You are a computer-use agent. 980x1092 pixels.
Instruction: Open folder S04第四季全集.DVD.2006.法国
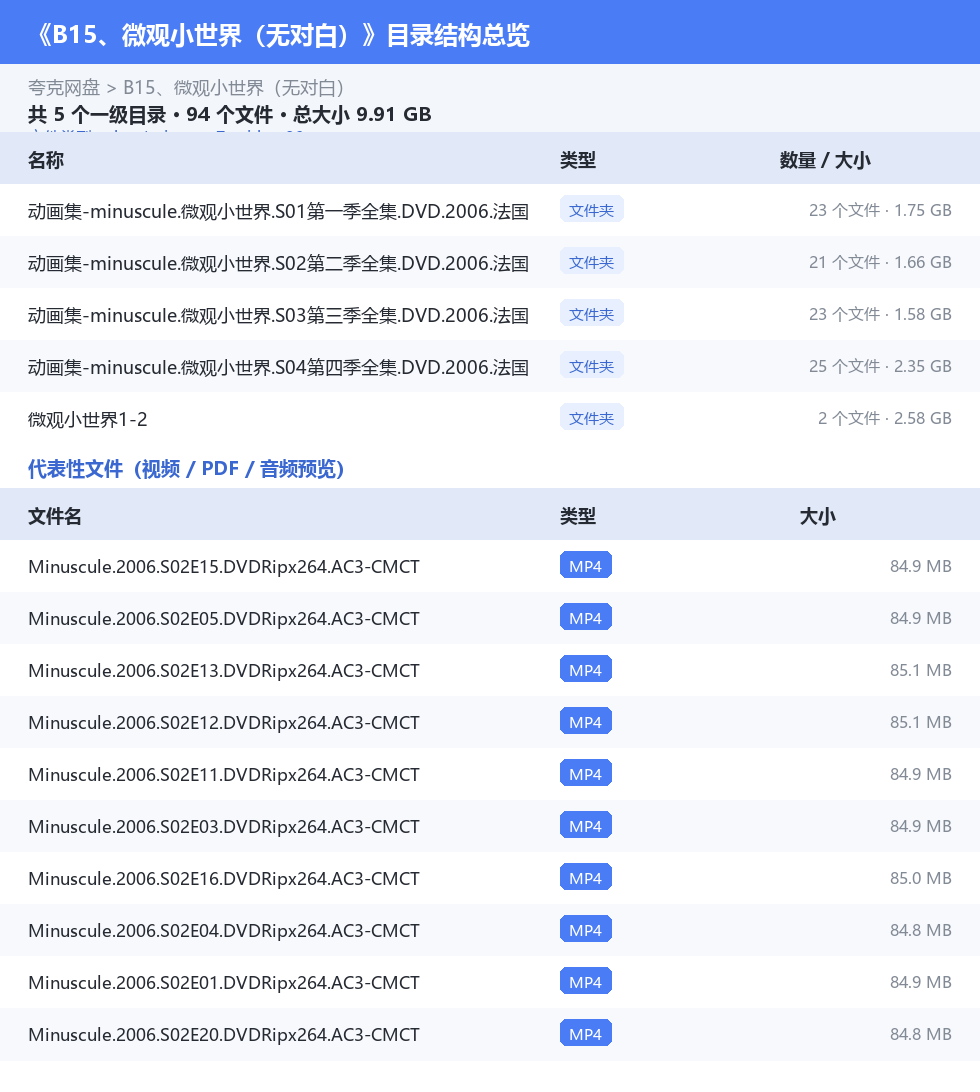[279, 367]
